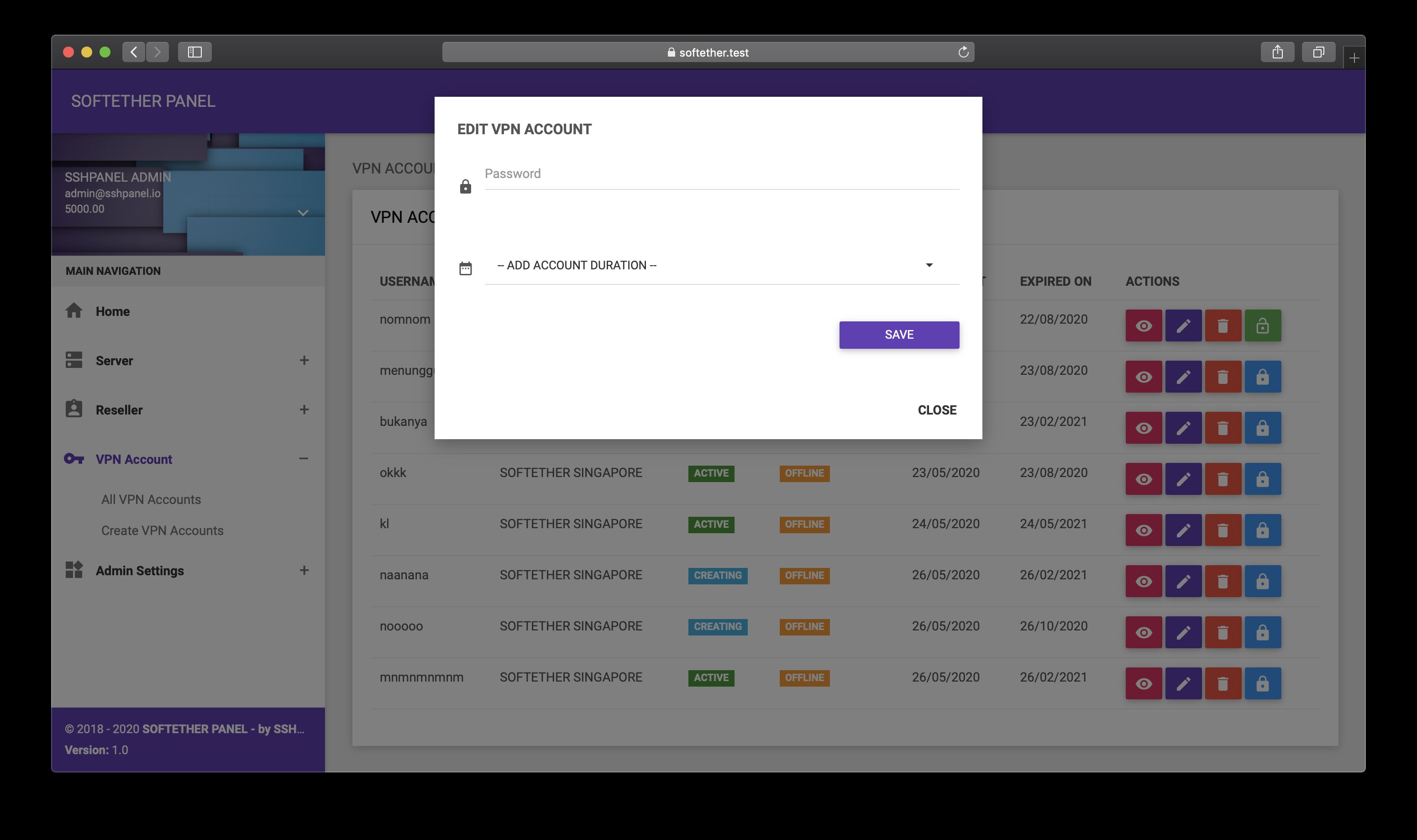Expand Server menu with plus sign

coord(304,361)
